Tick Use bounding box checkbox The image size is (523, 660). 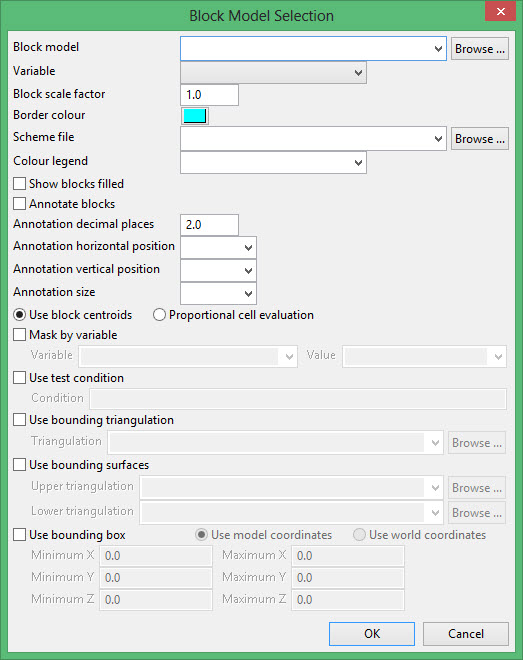tap(19, 535)
